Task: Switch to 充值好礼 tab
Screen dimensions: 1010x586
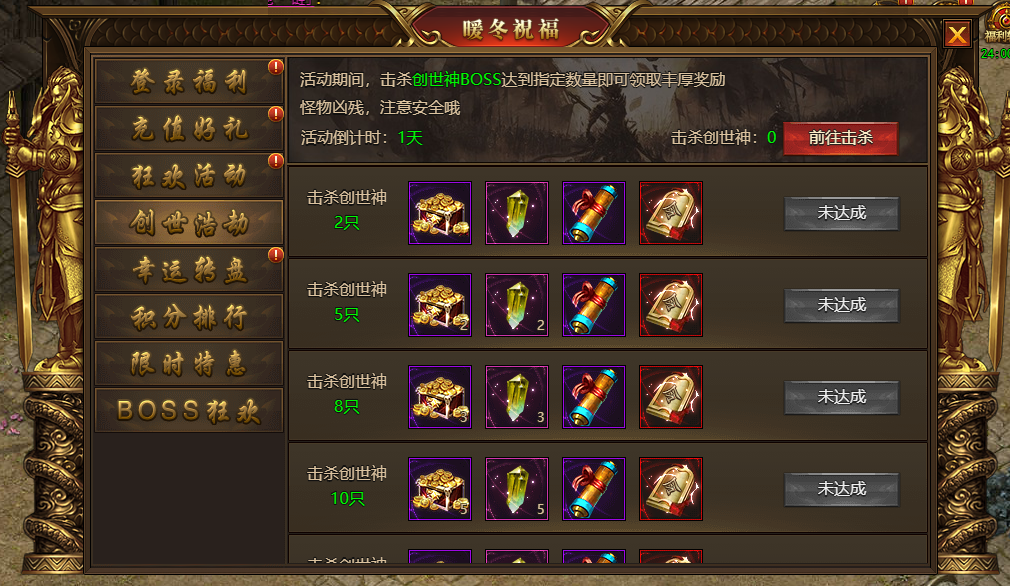Action: (189, 129)
